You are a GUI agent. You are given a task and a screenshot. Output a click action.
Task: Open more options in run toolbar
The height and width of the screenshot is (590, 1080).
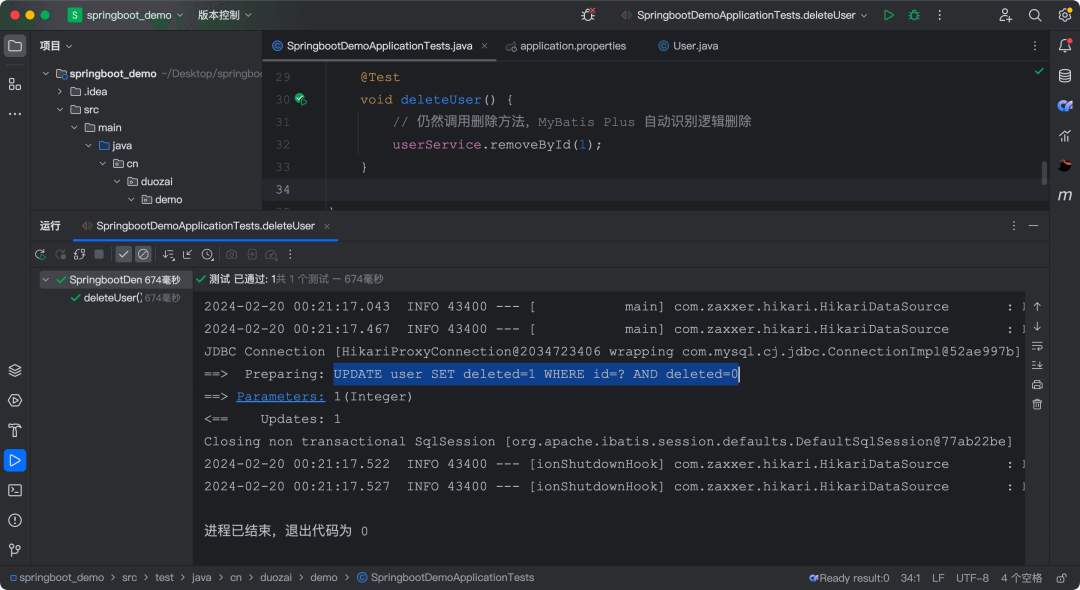coord(290,255)
